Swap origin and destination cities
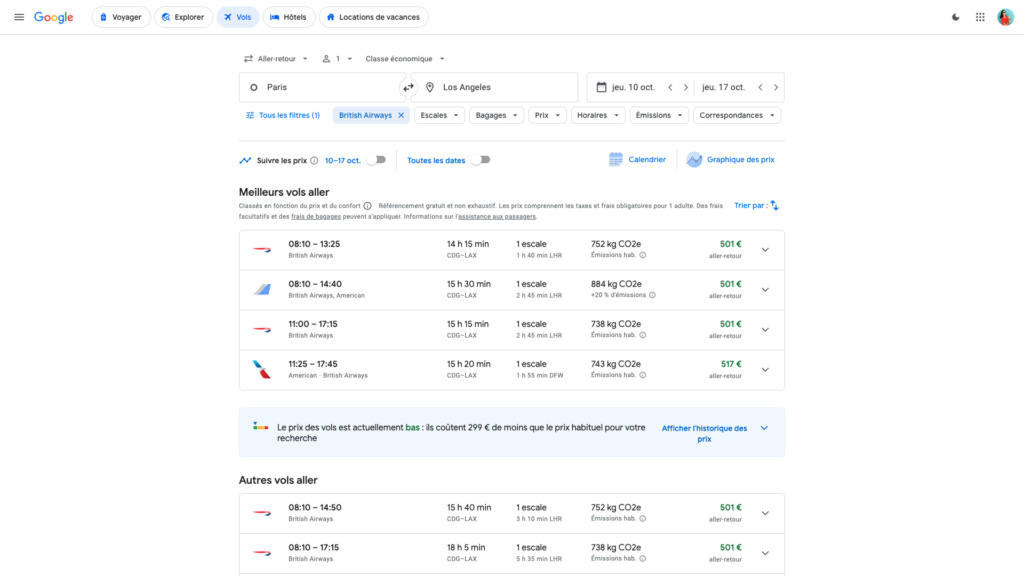The height and width of the screenshot is (576, 1024). (408, 88)
